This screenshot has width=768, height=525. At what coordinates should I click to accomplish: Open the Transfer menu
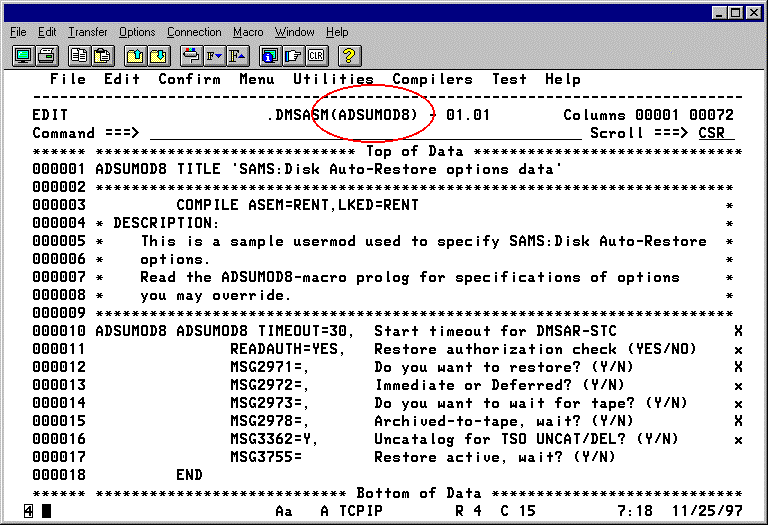(x=87, y=32)
